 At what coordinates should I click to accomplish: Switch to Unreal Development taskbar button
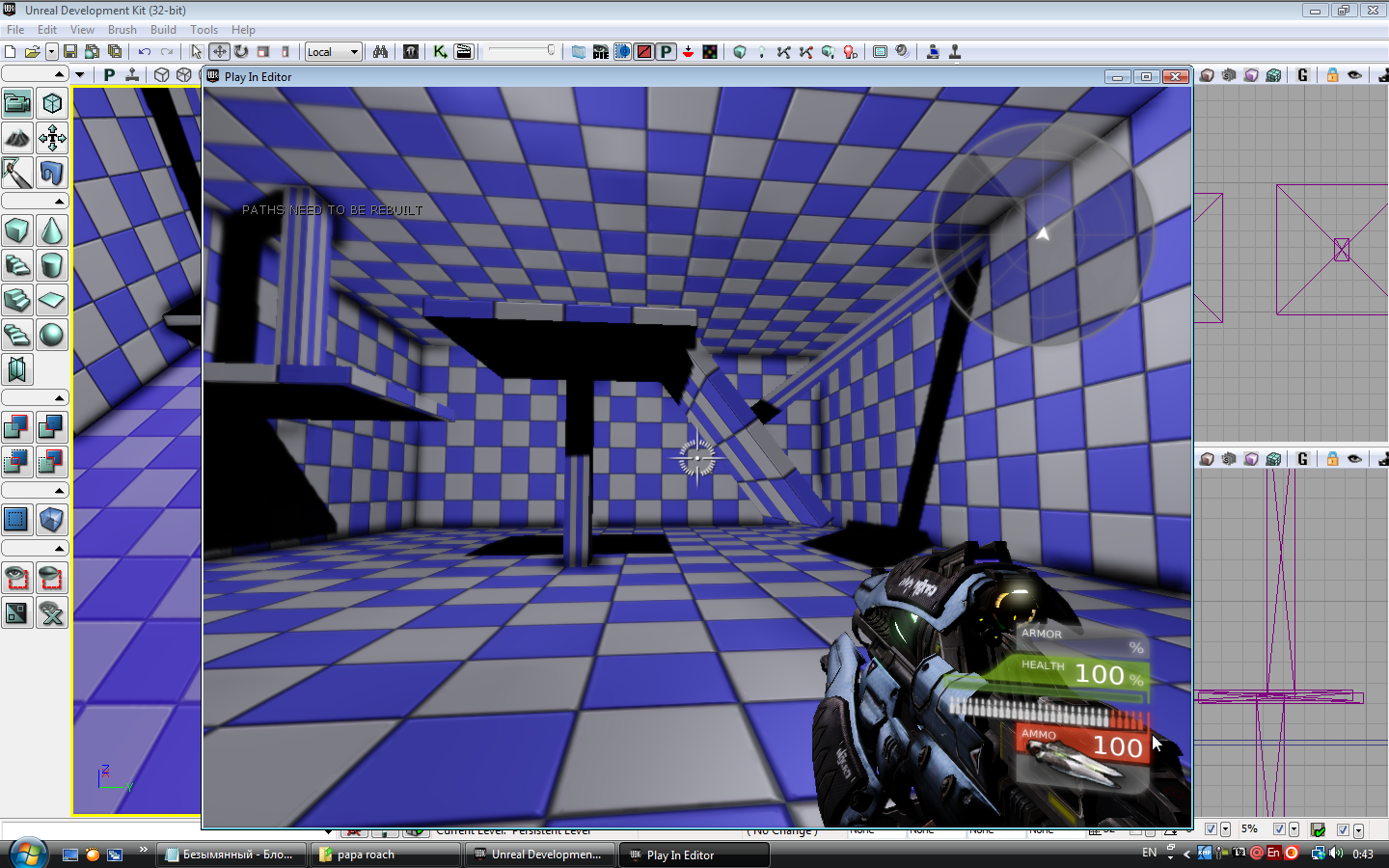point(539,854)
